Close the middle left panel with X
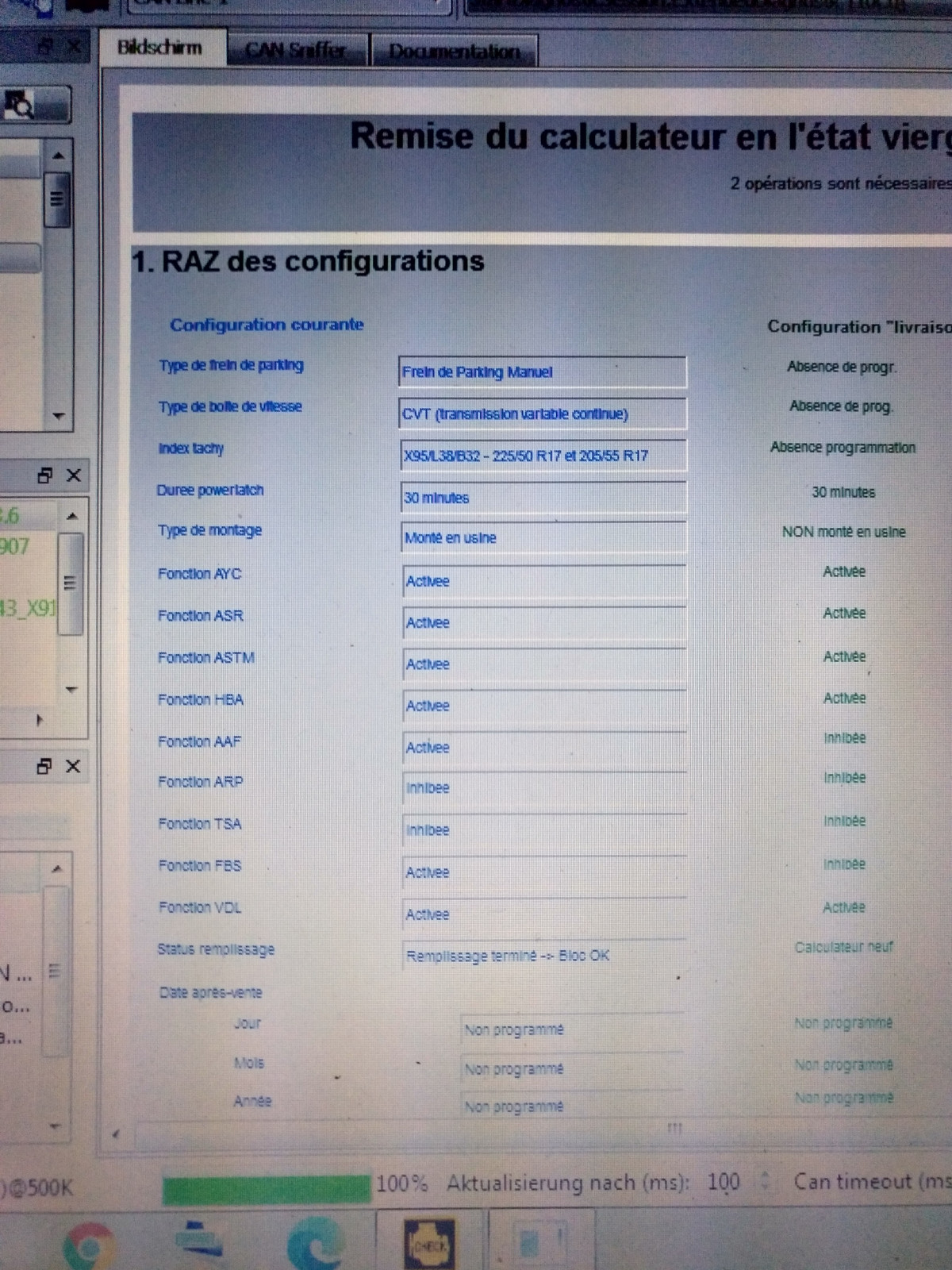Image resolution: width=952 pixels, height=1270 pixels. (x=74, y=475)
